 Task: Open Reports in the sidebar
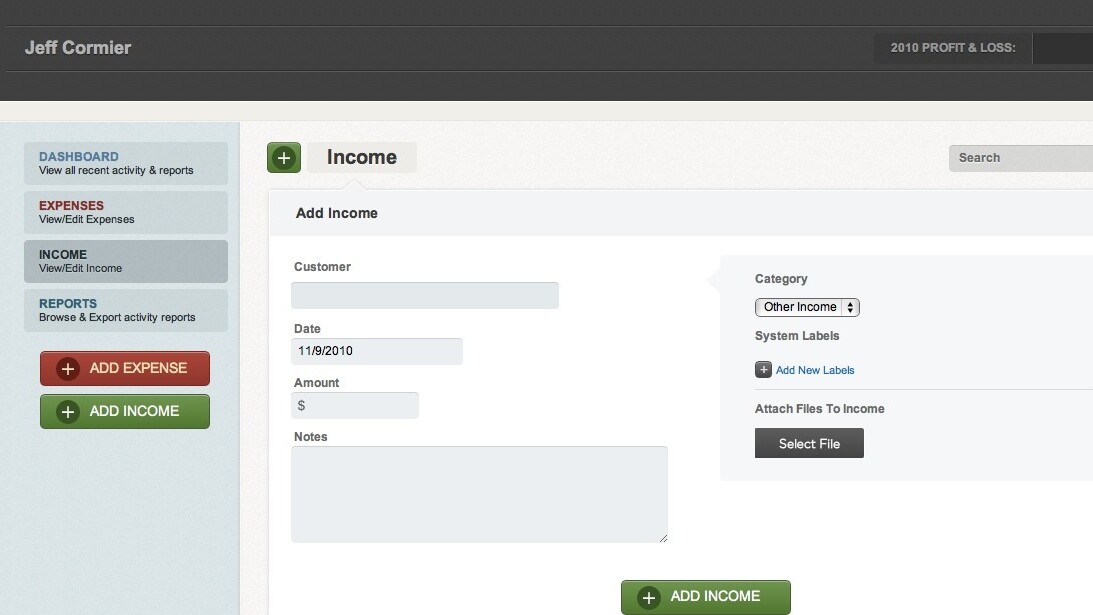point(126,310)
